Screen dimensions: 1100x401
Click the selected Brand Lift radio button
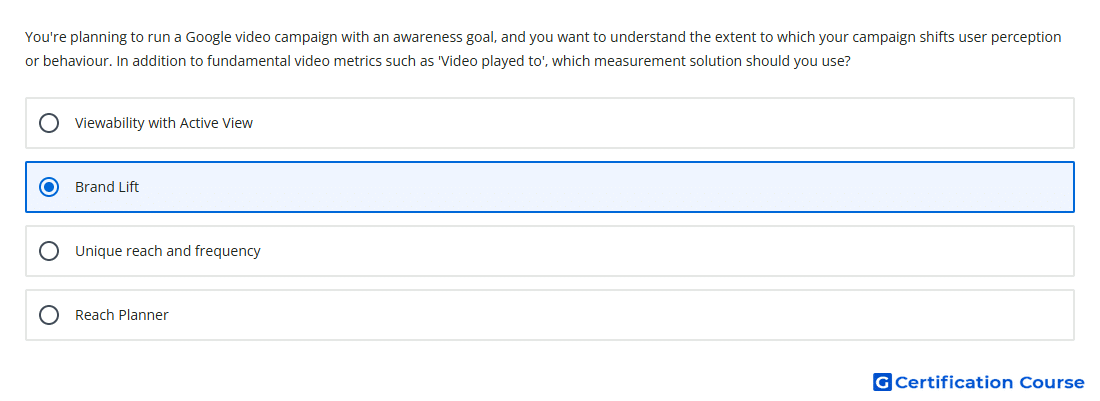pos(49,187)
